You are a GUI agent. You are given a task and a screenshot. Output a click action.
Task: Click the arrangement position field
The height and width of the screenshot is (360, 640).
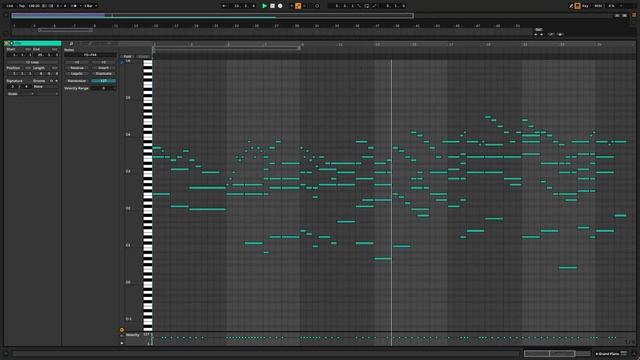pyautogui.click(x=244, y=6)
